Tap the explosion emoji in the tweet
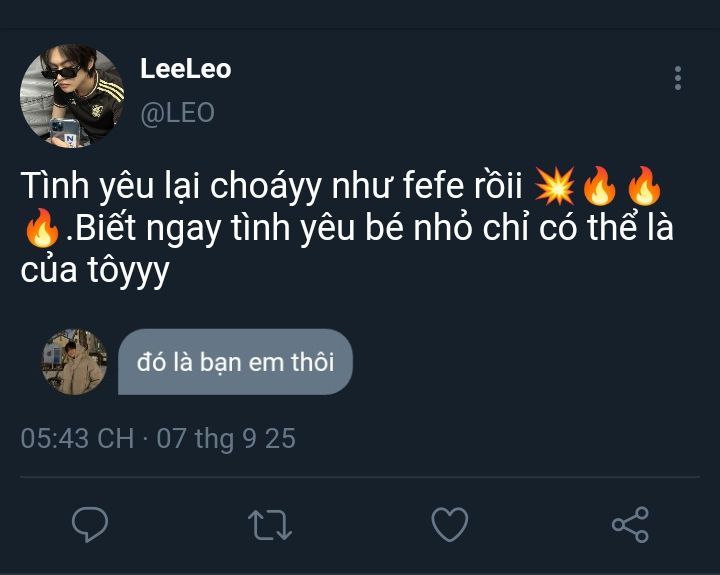 point(553,187)
